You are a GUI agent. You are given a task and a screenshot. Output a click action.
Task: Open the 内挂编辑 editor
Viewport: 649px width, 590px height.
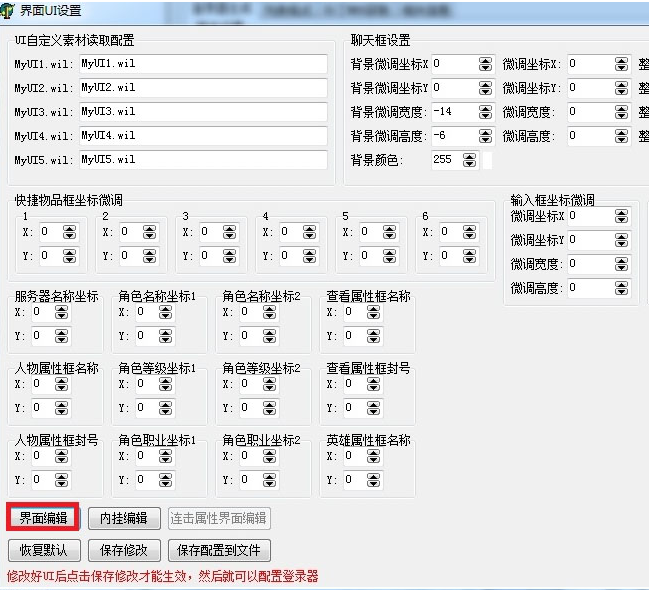click(x=124, y=518)
